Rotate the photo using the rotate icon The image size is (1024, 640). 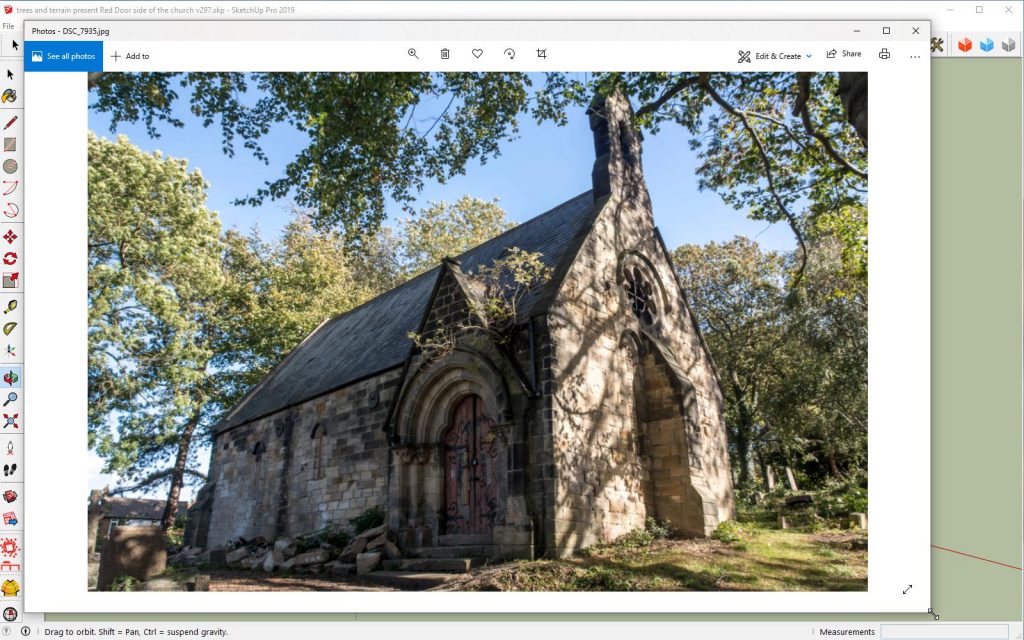[509, 54]
